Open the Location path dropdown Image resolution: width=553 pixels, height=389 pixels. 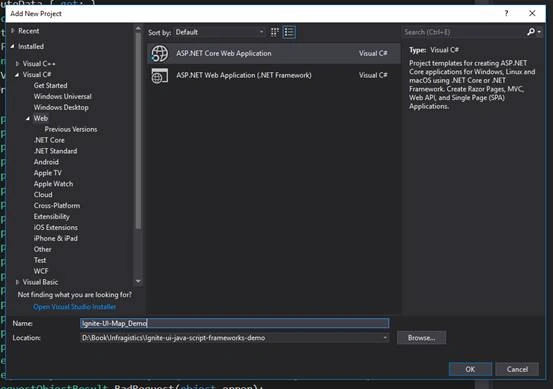pos(385,338)
